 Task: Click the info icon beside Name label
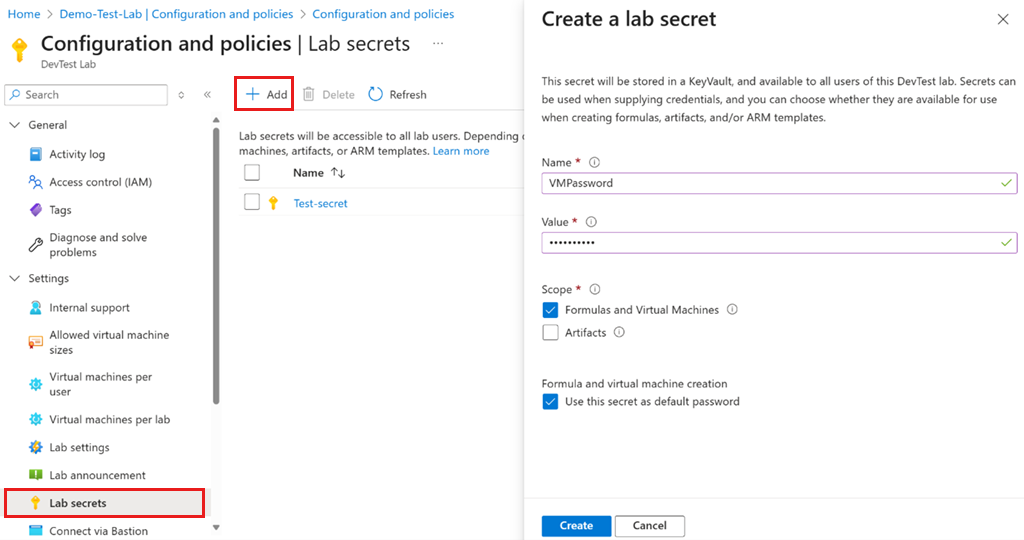(x=594, y=162)
